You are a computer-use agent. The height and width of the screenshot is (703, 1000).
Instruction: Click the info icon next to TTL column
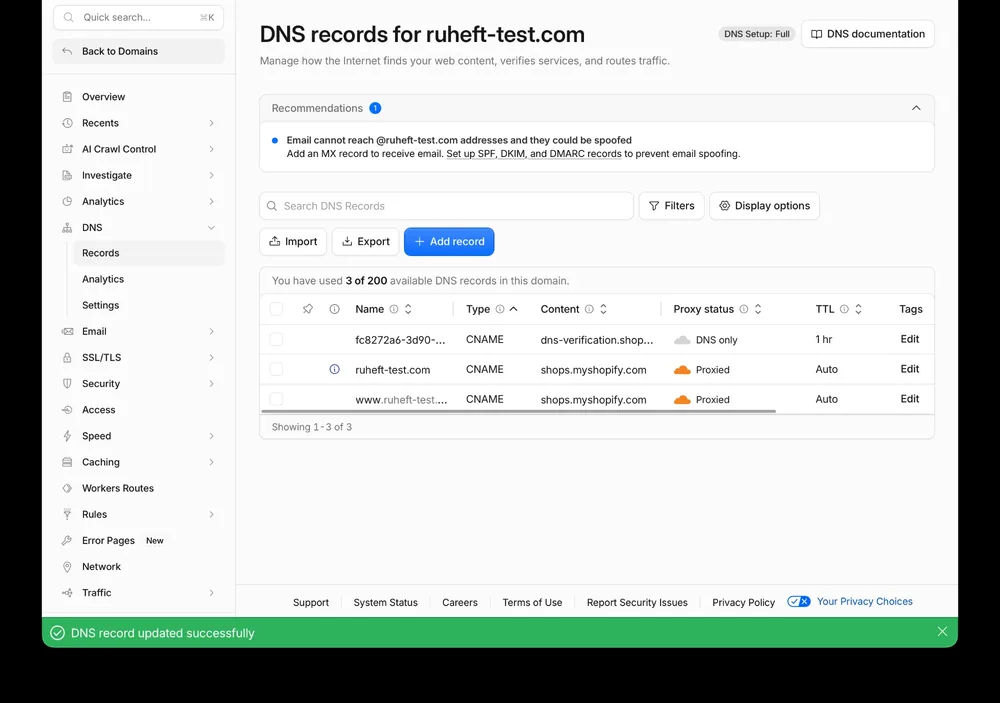click(x=844, y=309)
